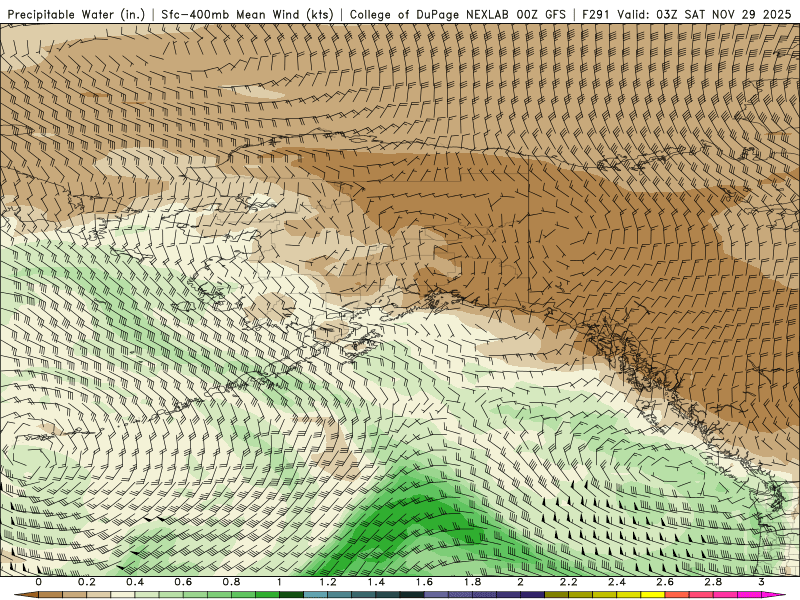The width and height of the screenshot is (800, 600).
Task: Click the 'Sfc-400mb Mean Wind (kts)' header text
Action: click(x=247, y=15)
